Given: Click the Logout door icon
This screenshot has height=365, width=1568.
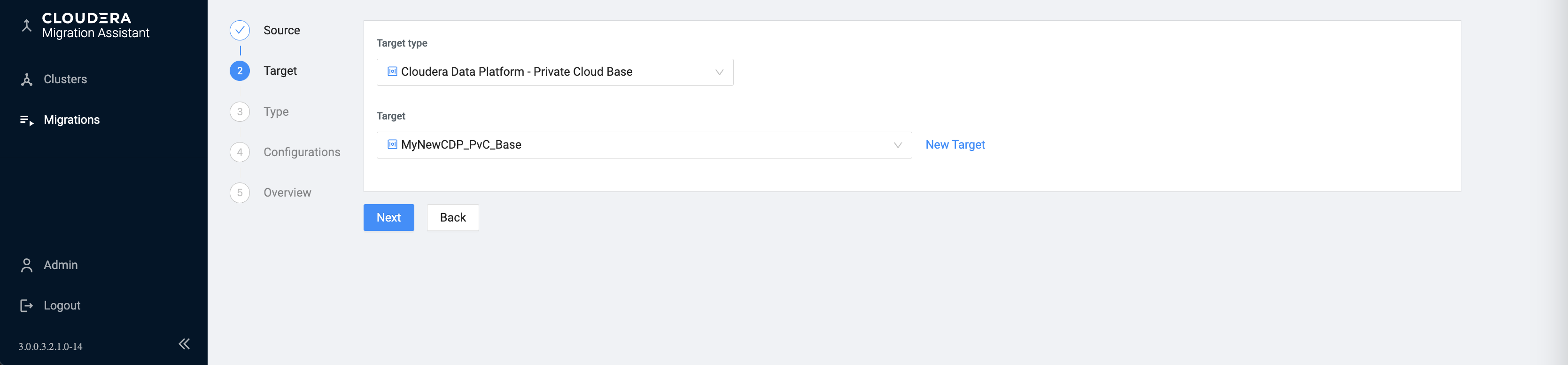Looking at the screenshot, I should tap(26, 306).
